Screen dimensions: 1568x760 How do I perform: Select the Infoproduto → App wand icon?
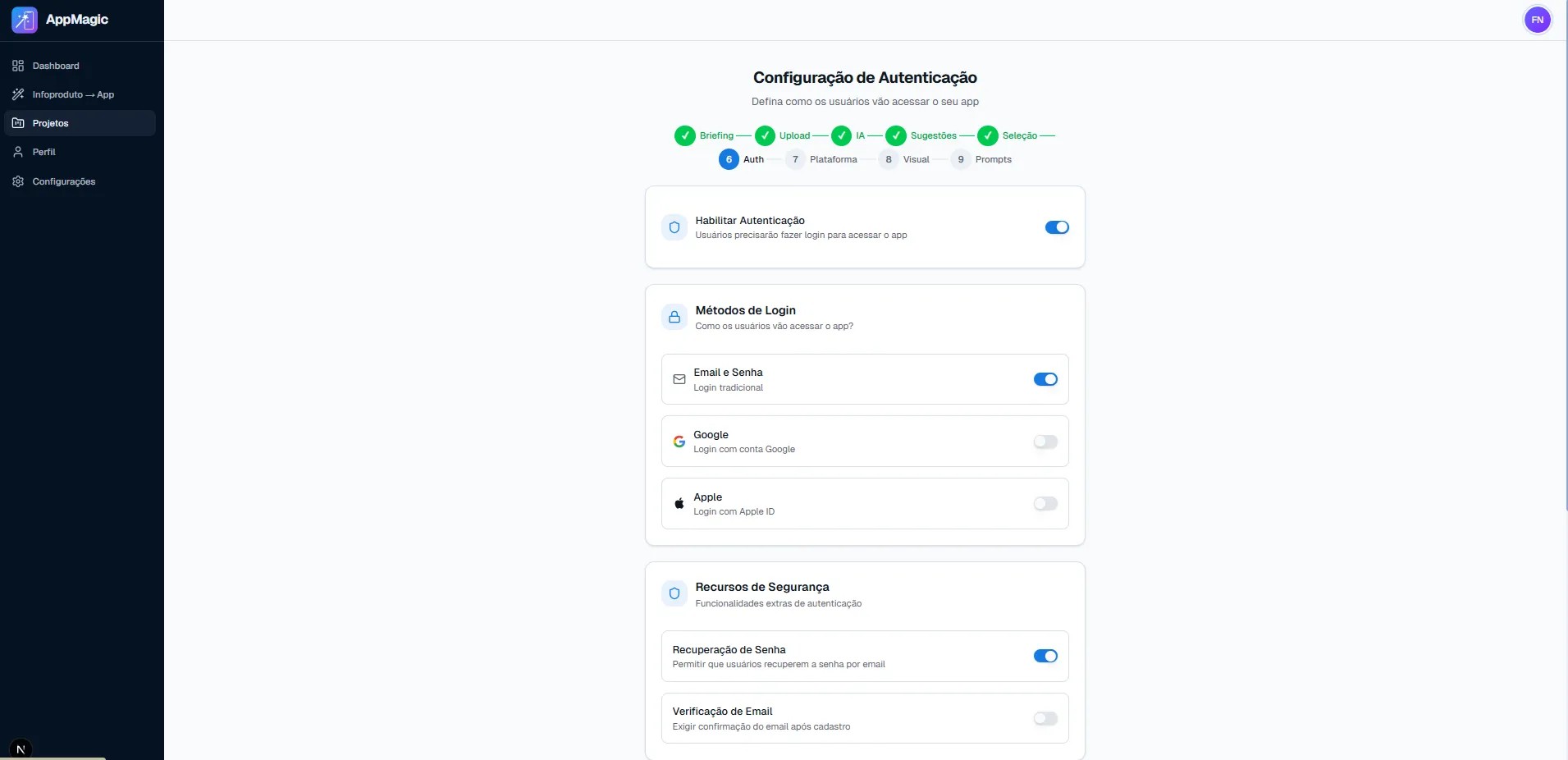click(x=18, y=94)
